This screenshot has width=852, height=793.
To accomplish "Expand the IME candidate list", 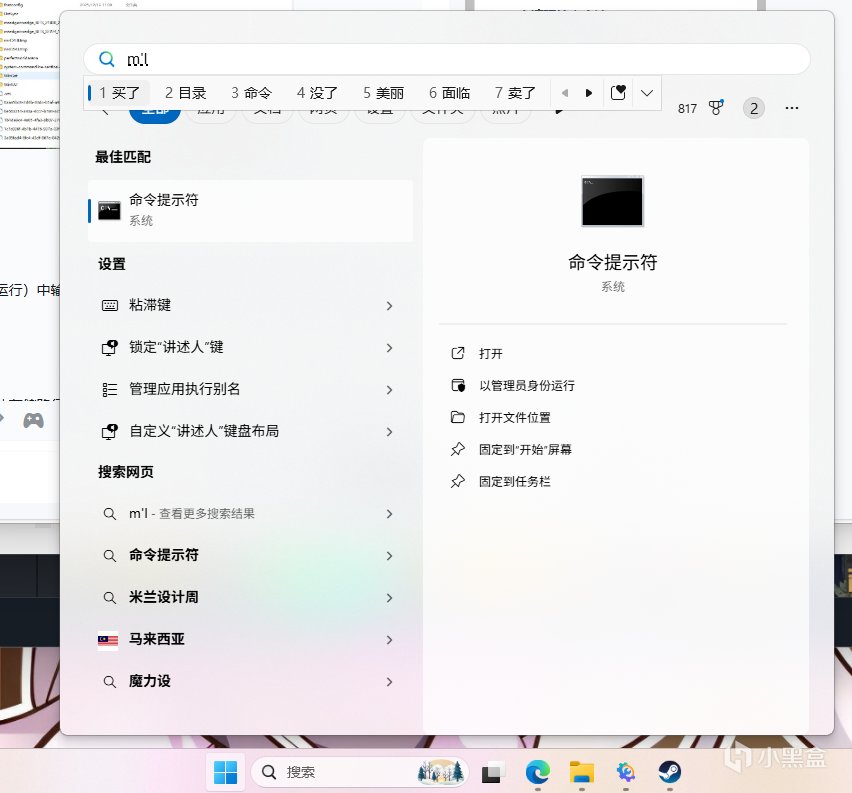I will click(647, 93).
